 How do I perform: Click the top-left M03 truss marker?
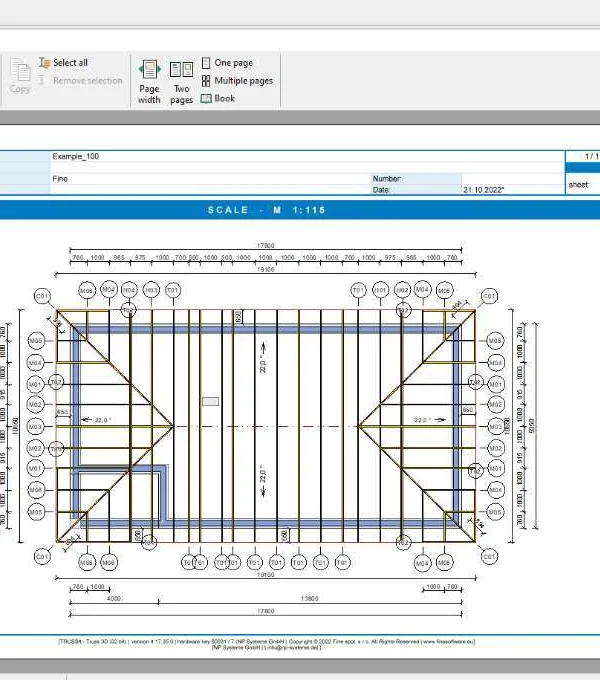click(151, 290)
